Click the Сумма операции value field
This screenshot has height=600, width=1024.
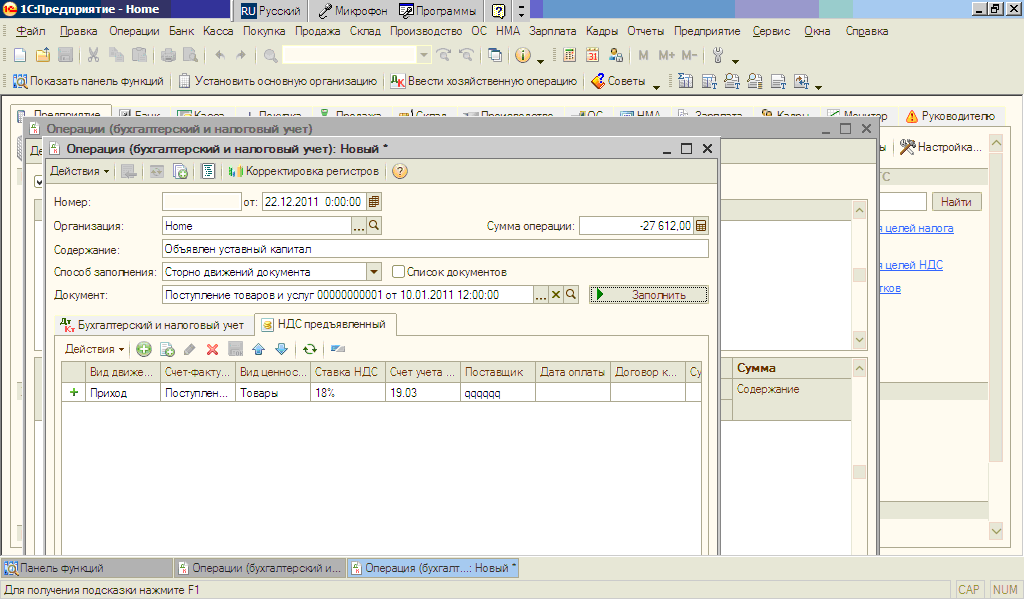tap(636, 226)
